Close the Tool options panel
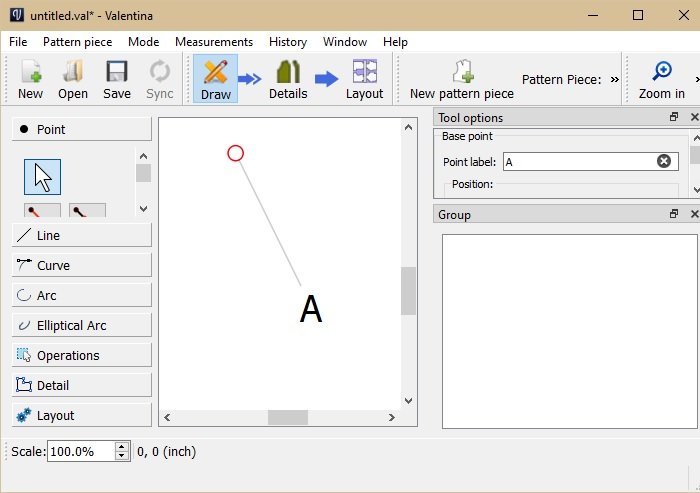Viewport: 700px width, 493px height. coord(694,117)
